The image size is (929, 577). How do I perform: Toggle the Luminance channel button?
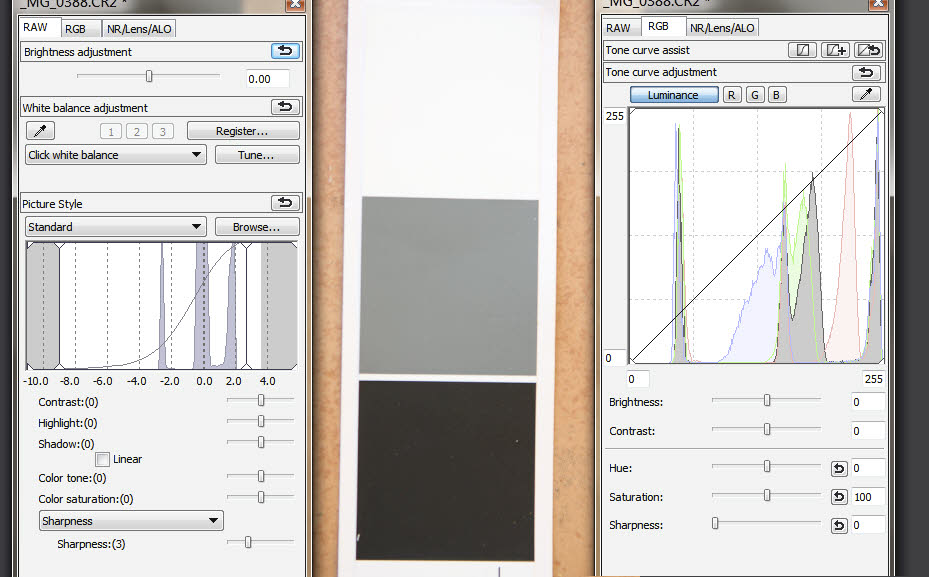point(673,95)
